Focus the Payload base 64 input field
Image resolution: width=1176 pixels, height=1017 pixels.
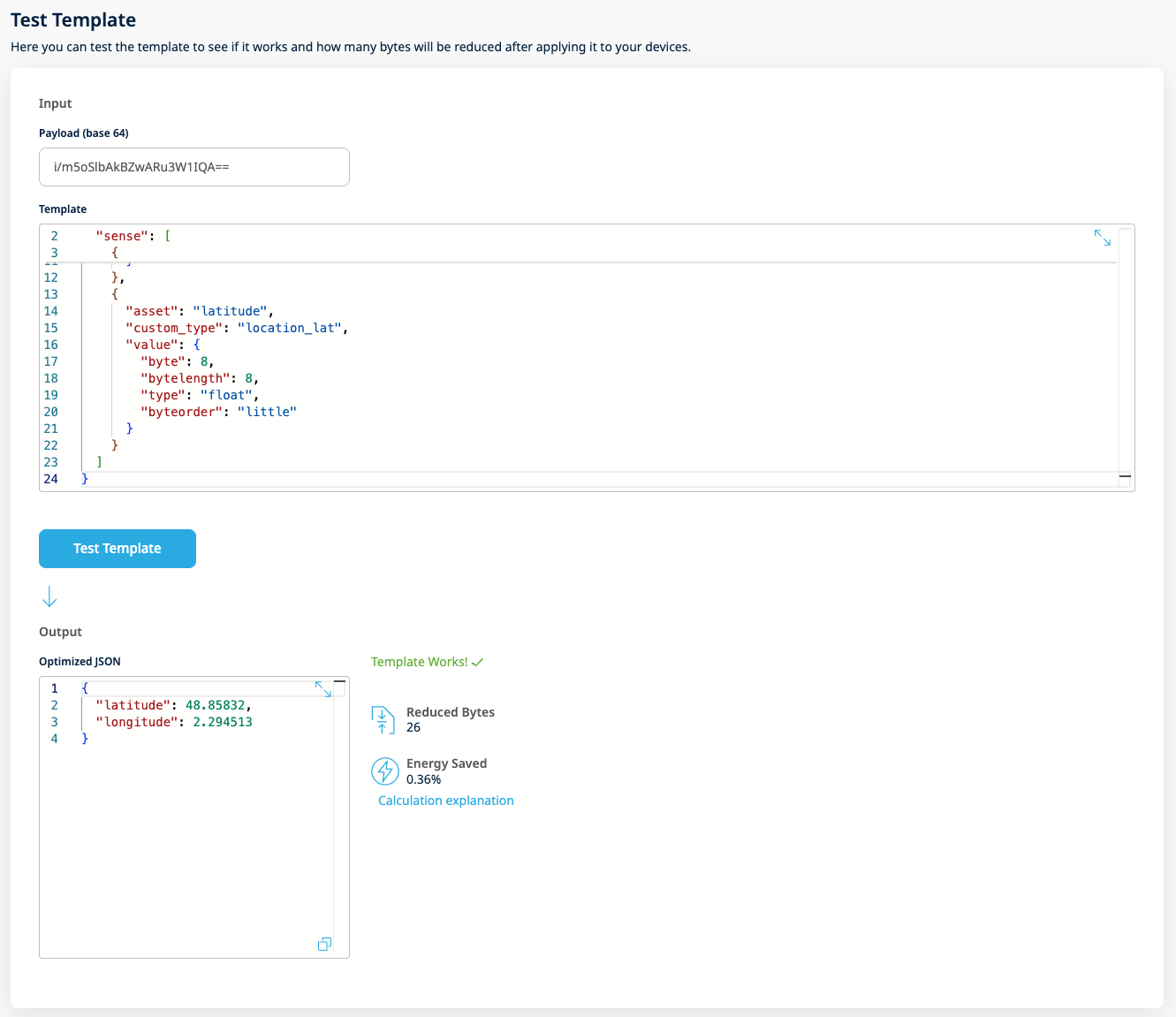tap(194, 167)
